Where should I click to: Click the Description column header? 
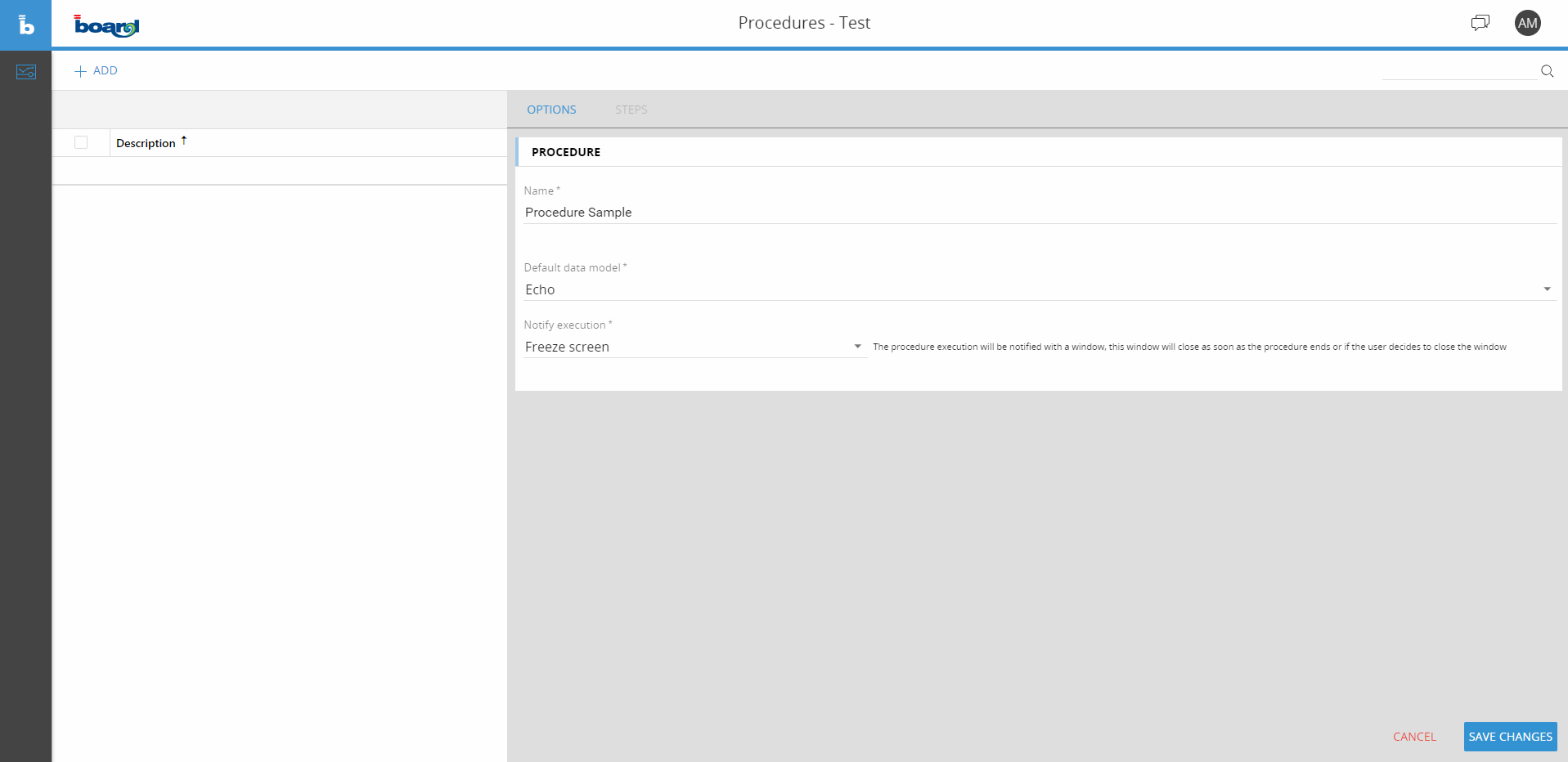tap(146, 143)
